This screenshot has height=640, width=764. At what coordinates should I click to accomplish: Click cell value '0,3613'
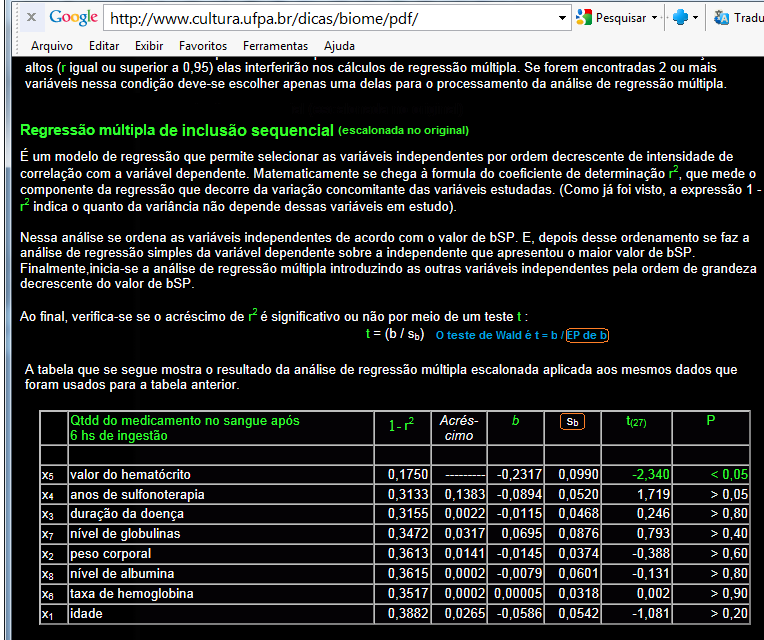(408, 554)
